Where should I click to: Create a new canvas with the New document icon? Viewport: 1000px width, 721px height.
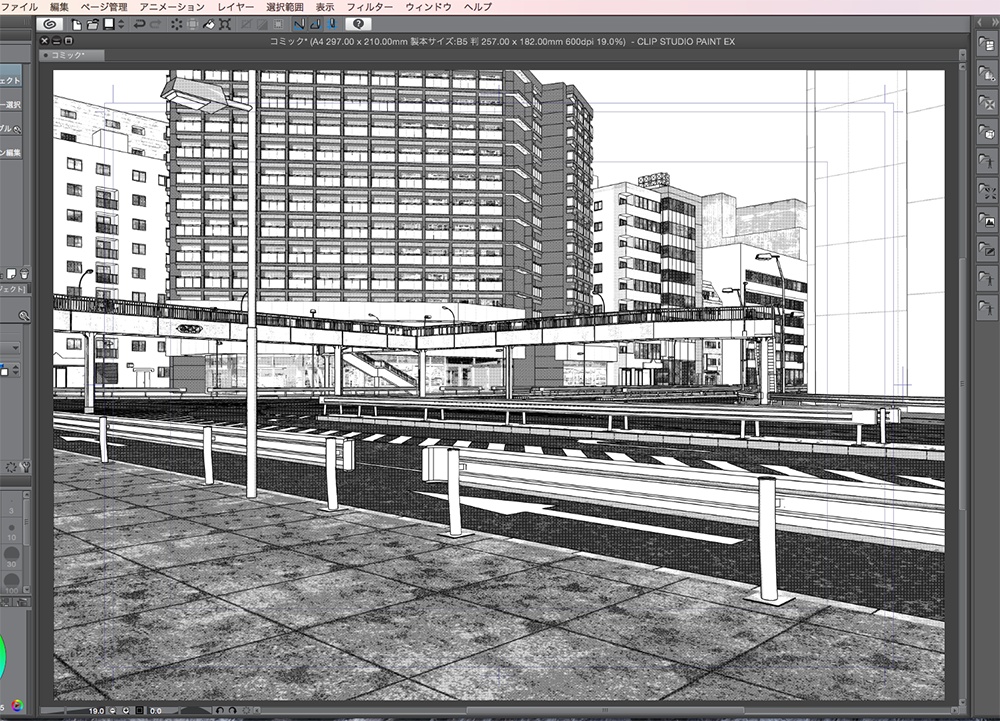(x=78, y=24)
